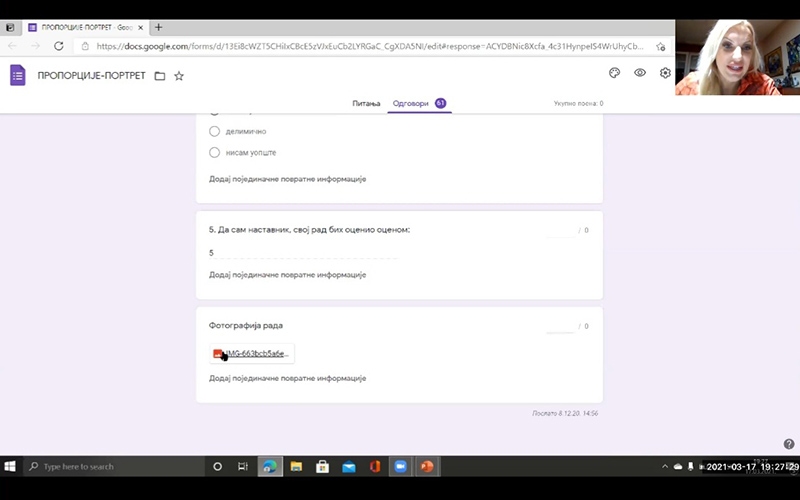Open Microsoft Store from the taskbar
Screen dimensions: 800x500
(322, 466)
